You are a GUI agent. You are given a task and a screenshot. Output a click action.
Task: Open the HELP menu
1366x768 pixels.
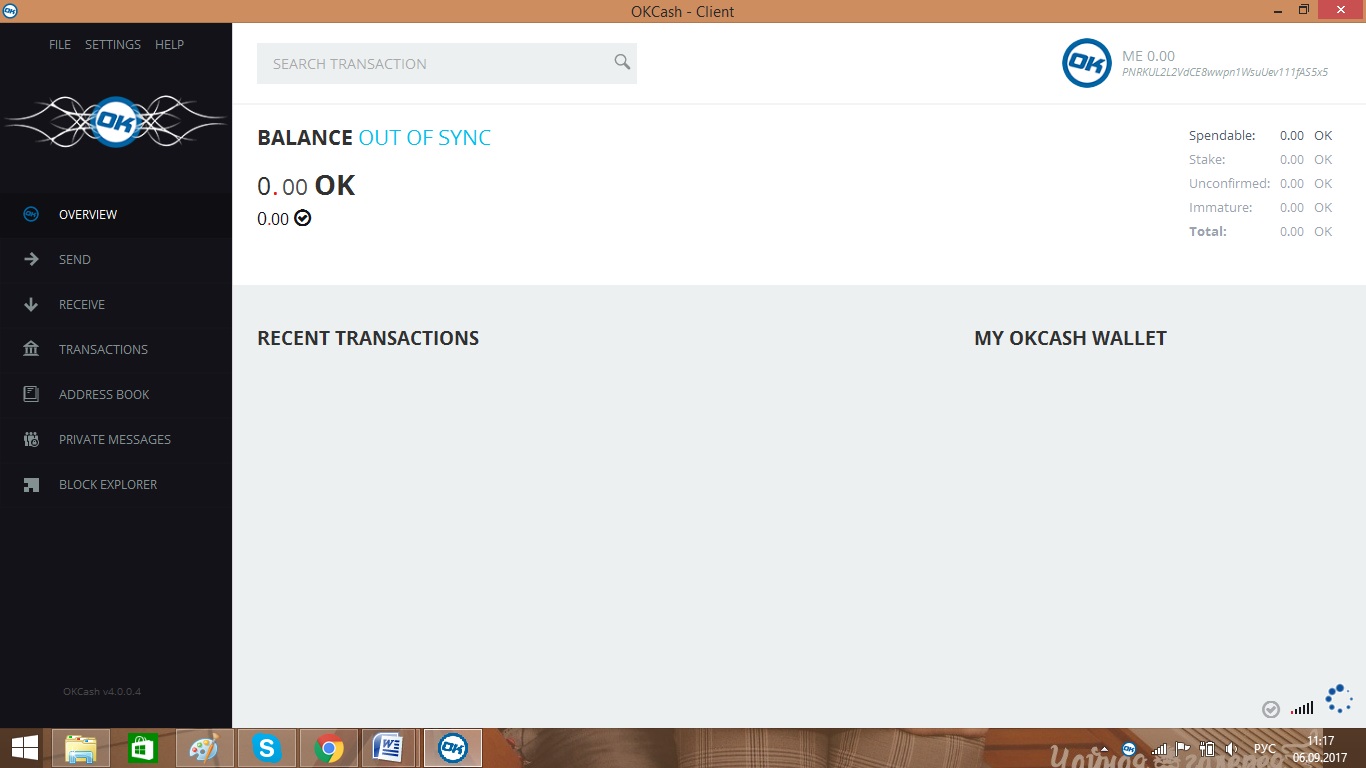(170, 45)
